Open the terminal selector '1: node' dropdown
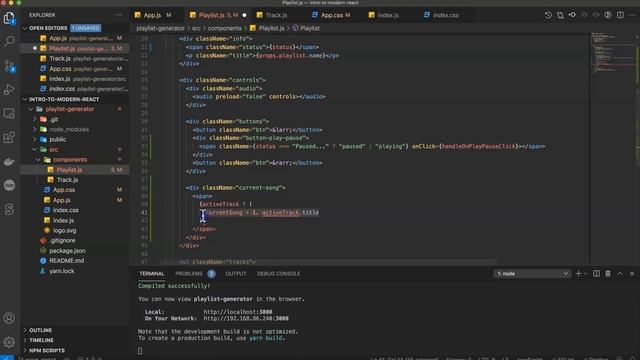 point(532,273)
